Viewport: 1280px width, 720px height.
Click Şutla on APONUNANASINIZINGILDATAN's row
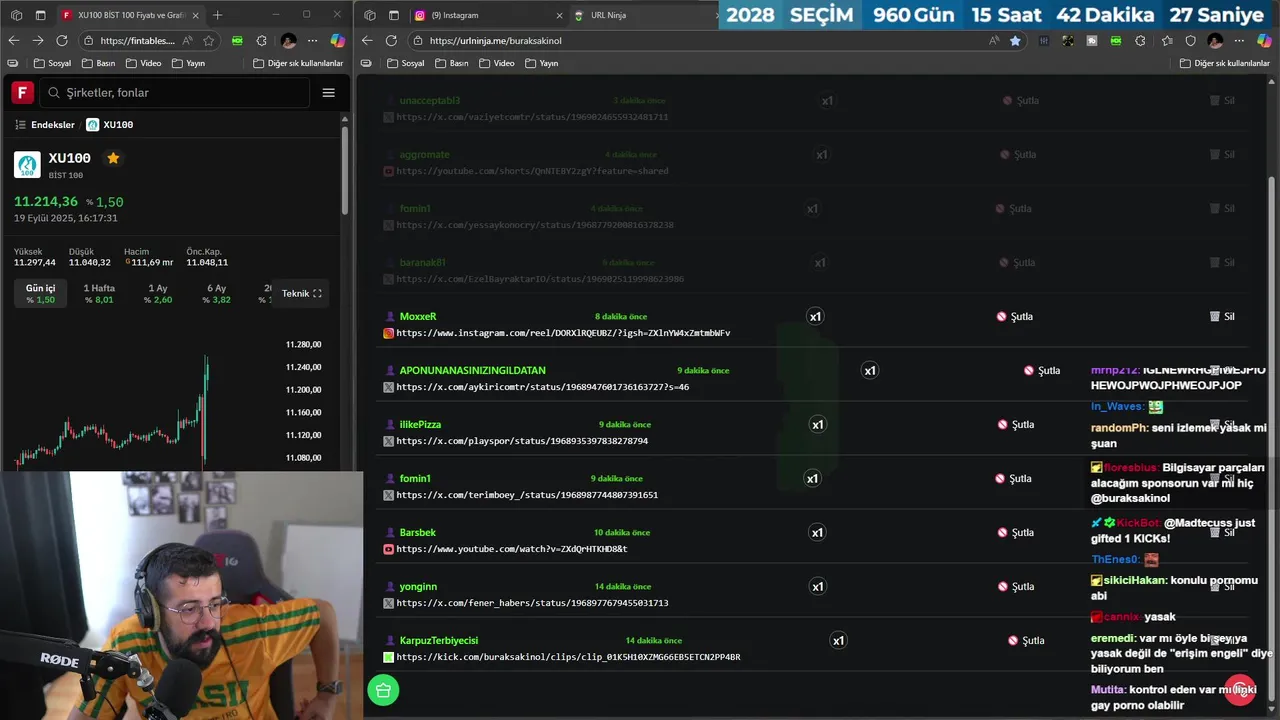click(x=1042, y=371)
